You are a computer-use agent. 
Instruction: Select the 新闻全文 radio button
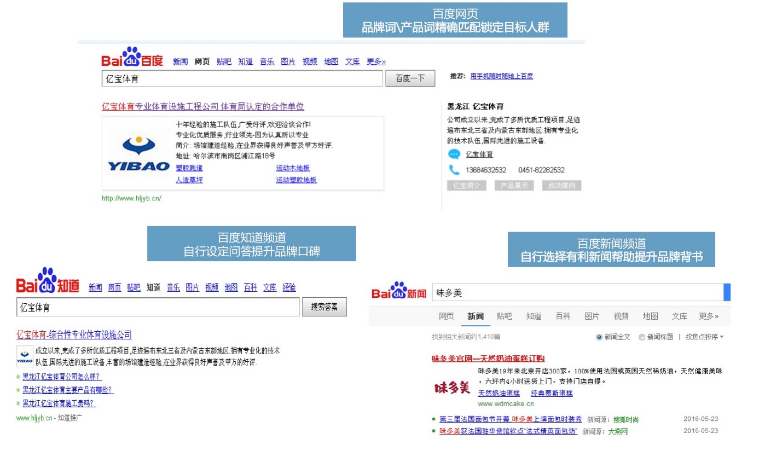point(599,337)
